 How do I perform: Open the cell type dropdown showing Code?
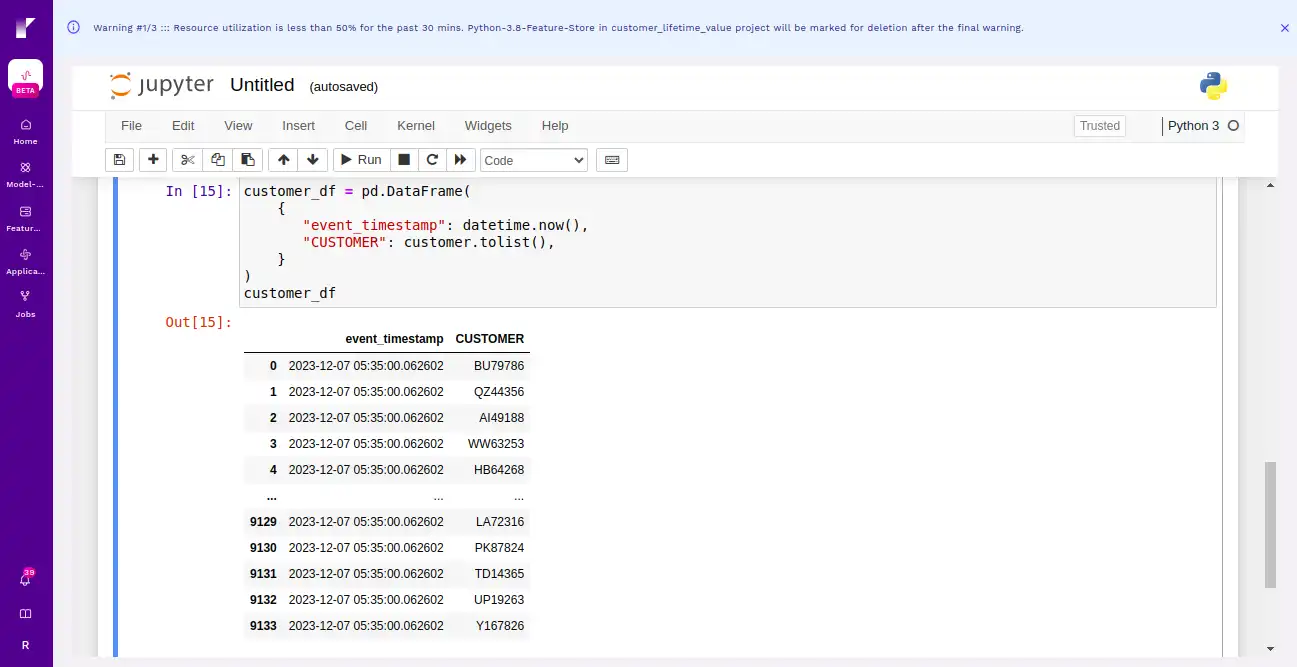[x=534, y=160]
